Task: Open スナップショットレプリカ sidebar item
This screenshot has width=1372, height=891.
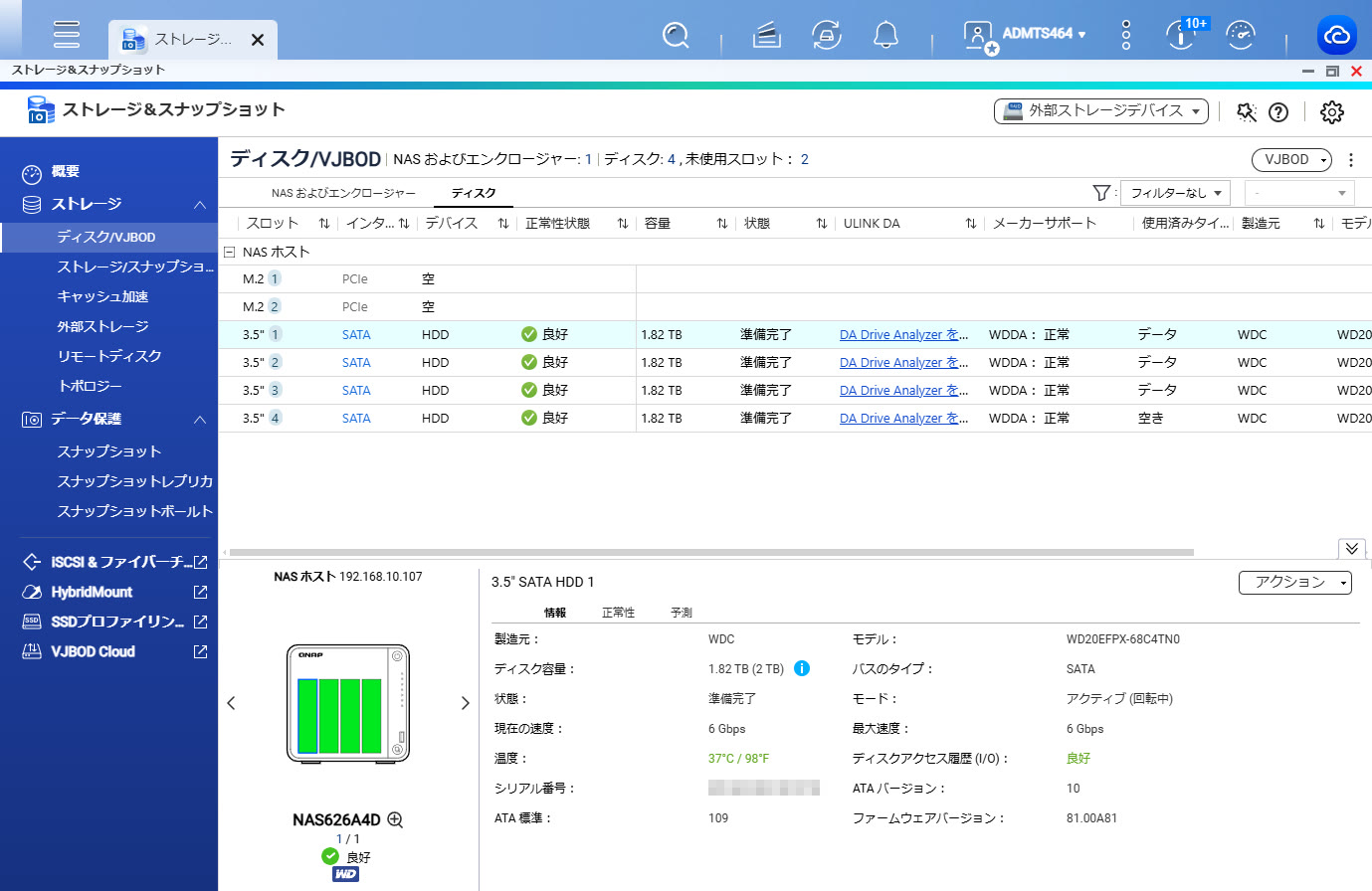Action: point(135,481)
